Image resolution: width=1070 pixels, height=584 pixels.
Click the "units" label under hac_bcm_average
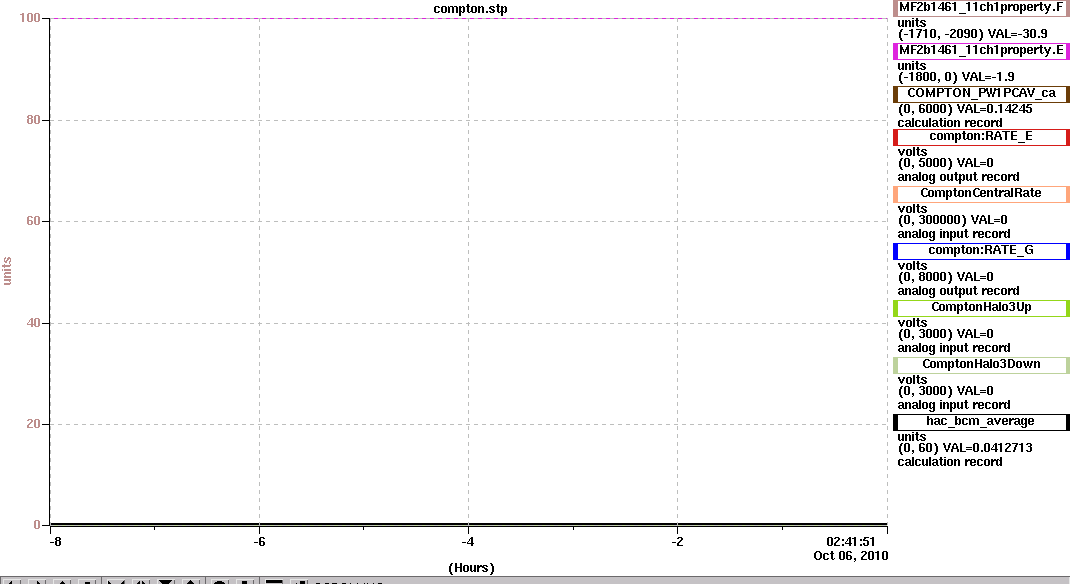click(912, 437)
